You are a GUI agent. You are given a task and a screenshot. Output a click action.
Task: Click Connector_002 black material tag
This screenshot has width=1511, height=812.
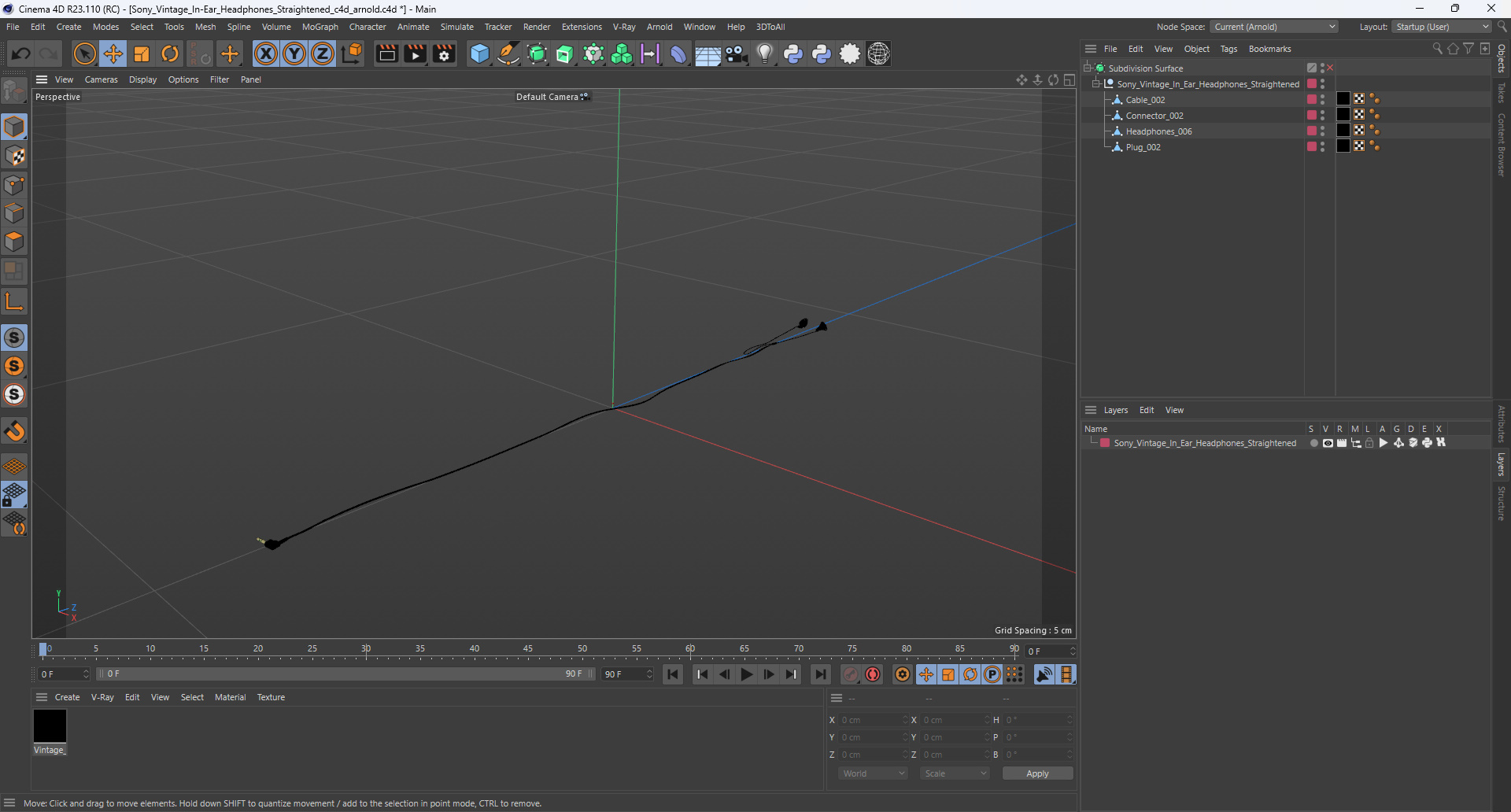[x=1343, y=115]
